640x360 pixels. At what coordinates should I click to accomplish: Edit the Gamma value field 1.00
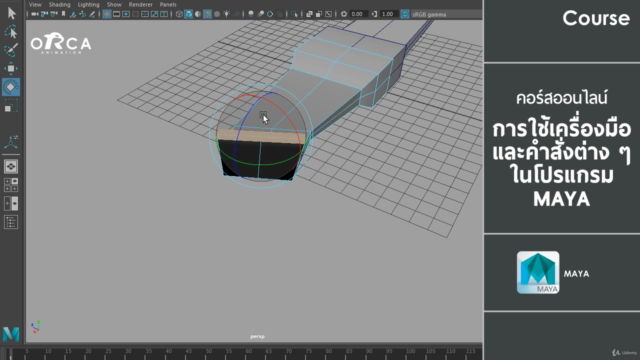point(389,14)
